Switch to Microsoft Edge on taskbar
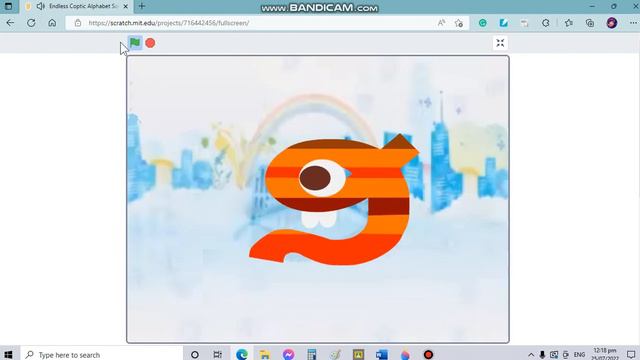The height and width of the screenshot is (360, 640). pyautogui.click(x=242, y=354)
